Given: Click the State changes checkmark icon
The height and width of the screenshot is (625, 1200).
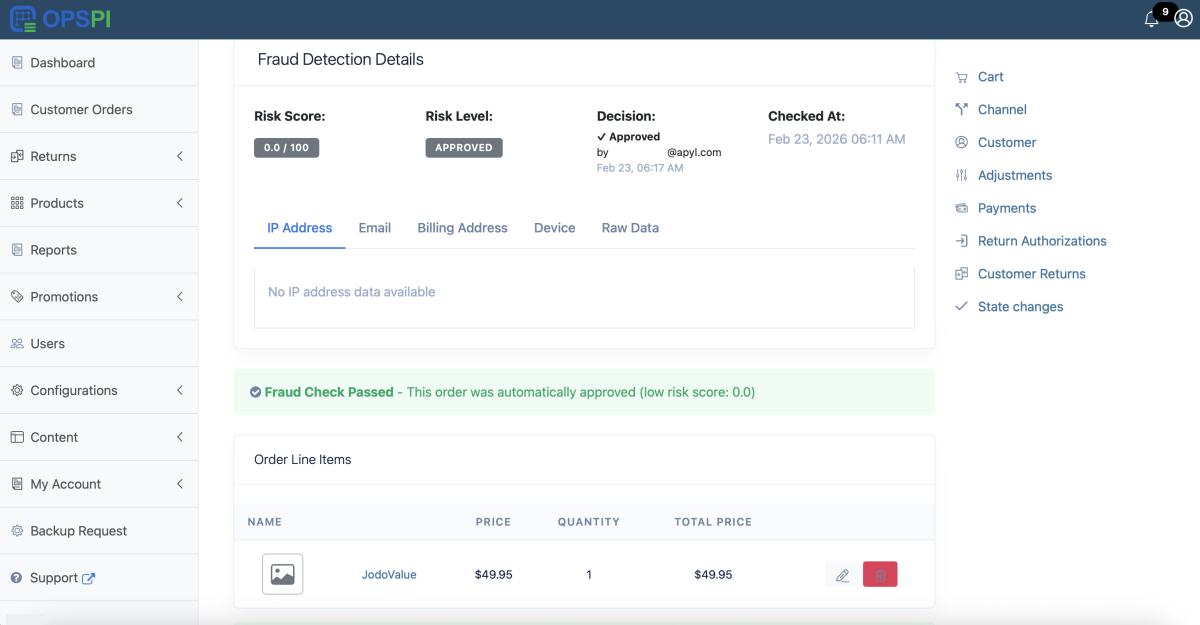Looking at the screenshot, I should (961, 307).
